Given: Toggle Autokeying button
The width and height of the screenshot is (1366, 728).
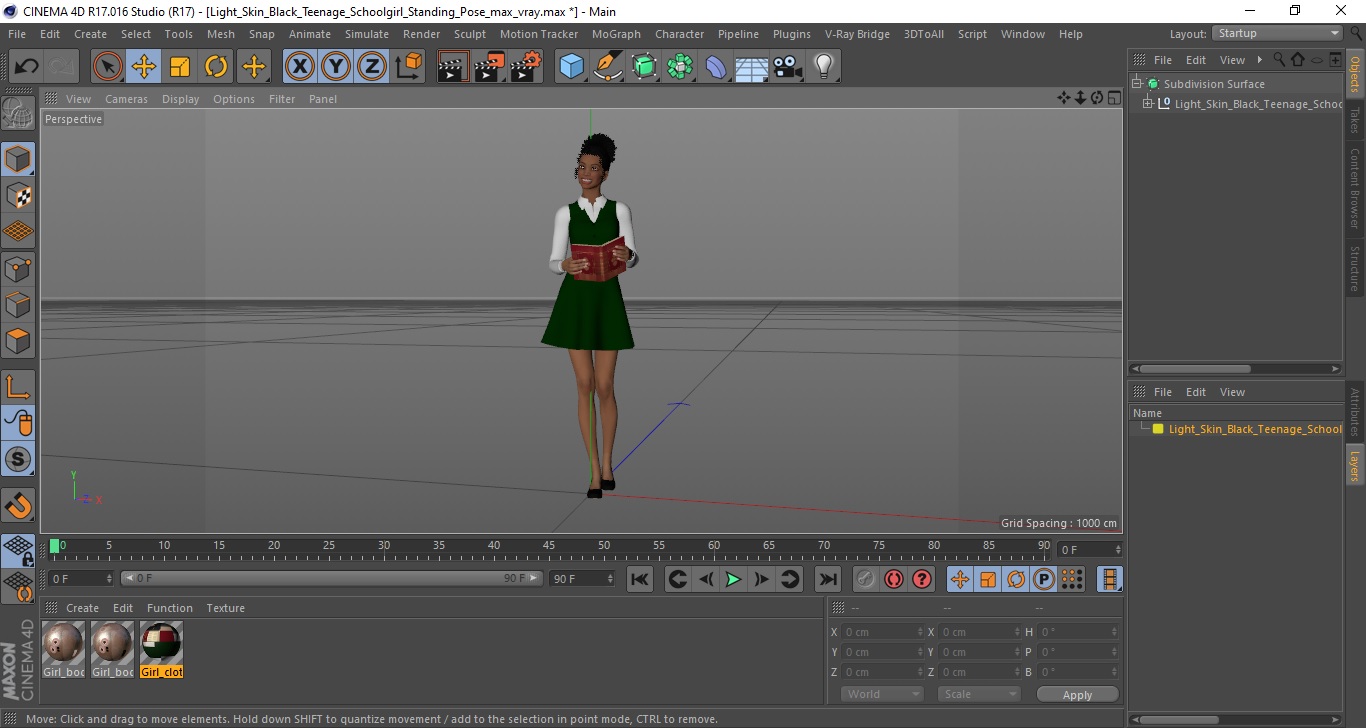Looking at the screenshot, I should click(894, 579).
